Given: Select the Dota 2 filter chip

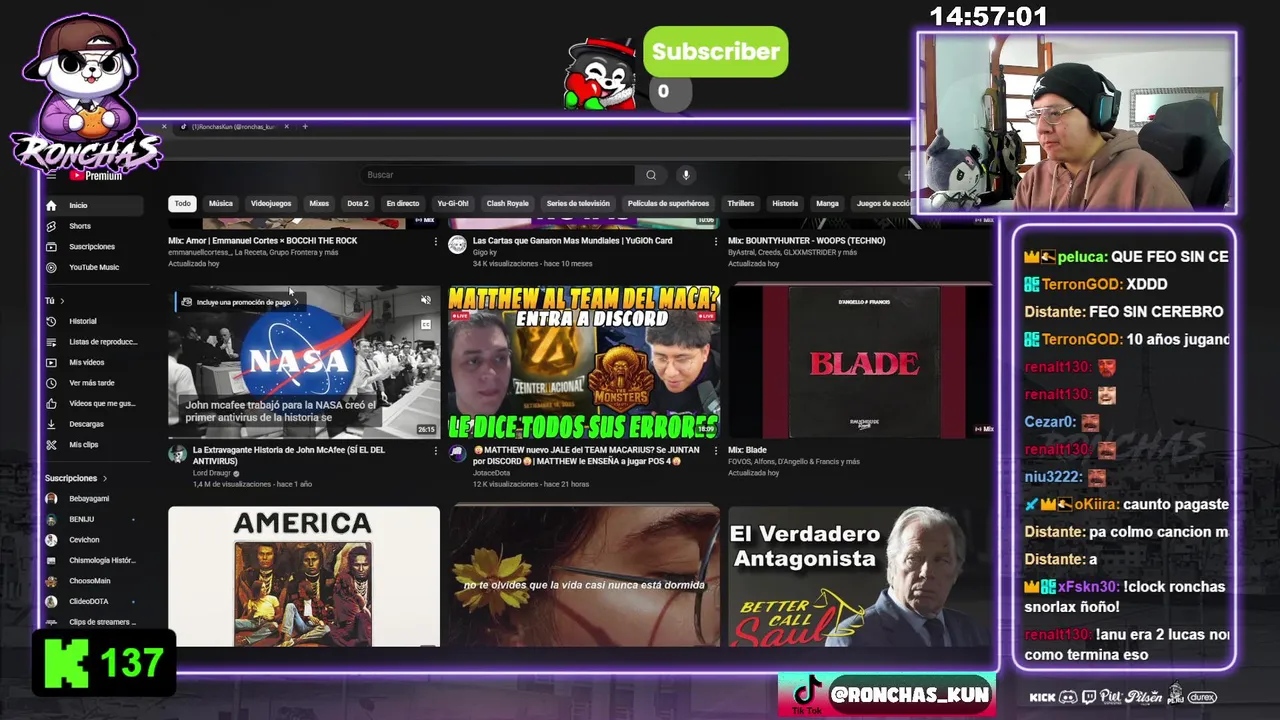Looking at the screenshot, I should click(x=358, y=204).
